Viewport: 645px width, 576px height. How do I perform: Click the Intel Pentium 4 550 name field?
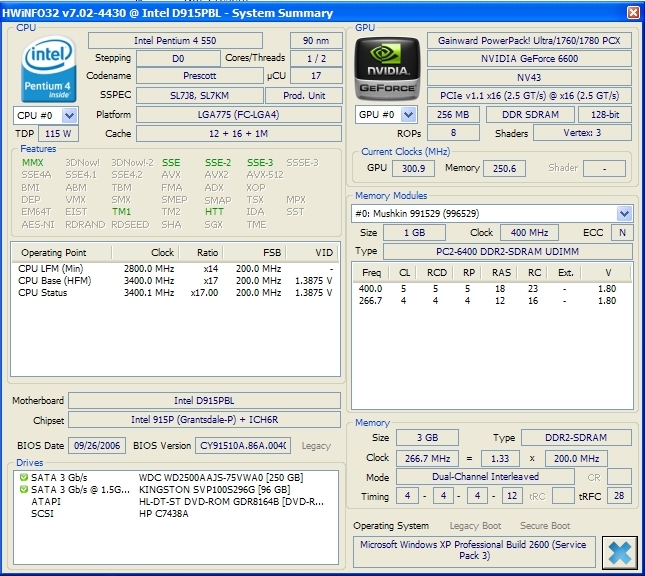175,41
